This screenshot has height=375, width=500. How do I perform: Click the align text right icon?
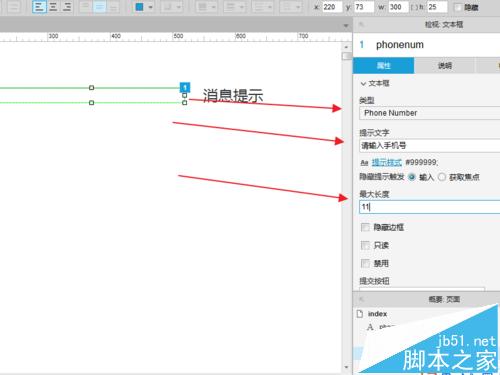67,7
